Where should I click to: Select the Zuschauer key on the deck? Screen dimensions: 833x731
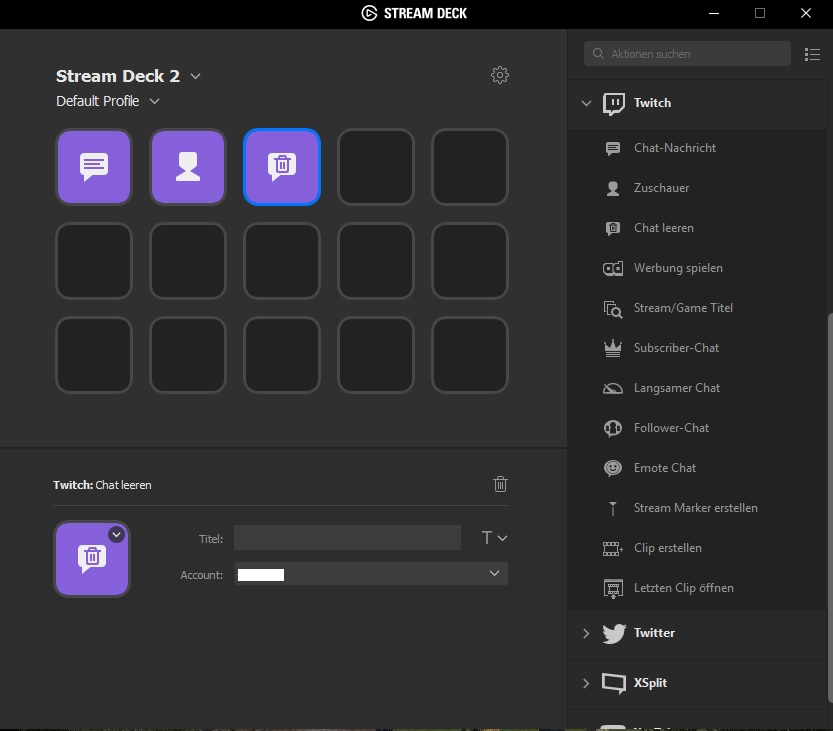188,167
